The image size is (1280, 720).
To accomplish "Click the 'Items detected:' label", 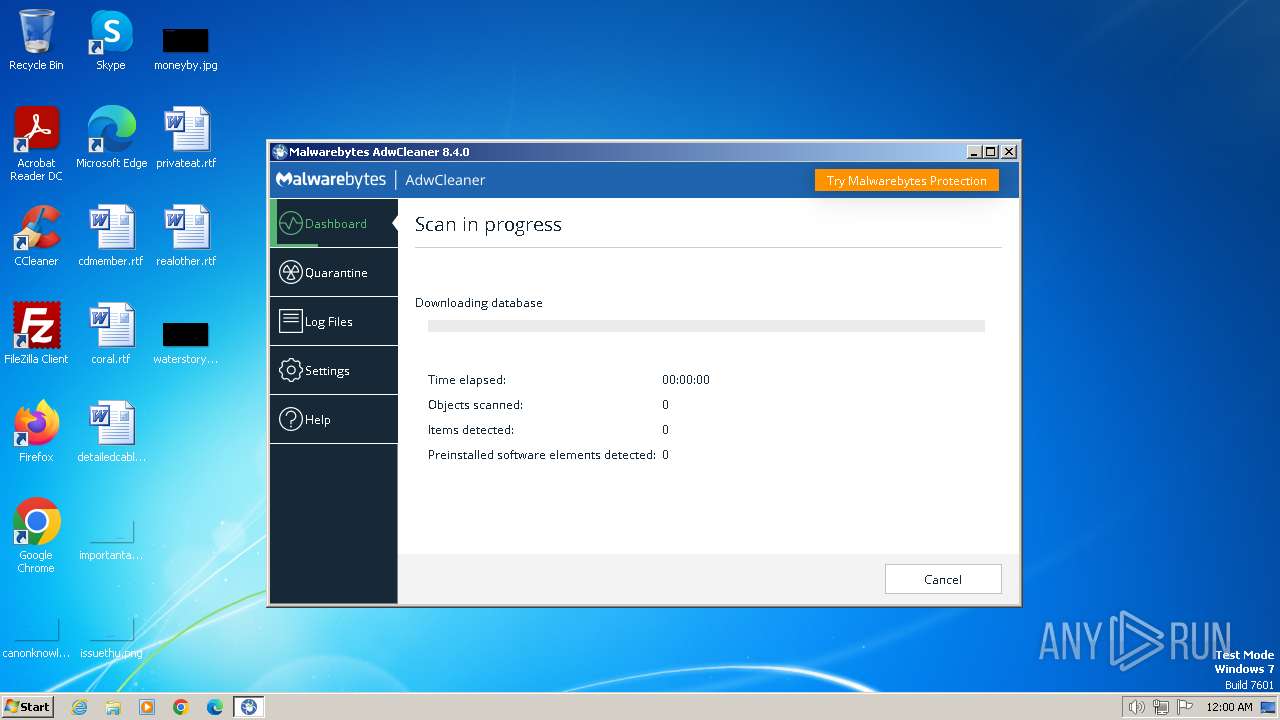I will [x=471, y=430].
